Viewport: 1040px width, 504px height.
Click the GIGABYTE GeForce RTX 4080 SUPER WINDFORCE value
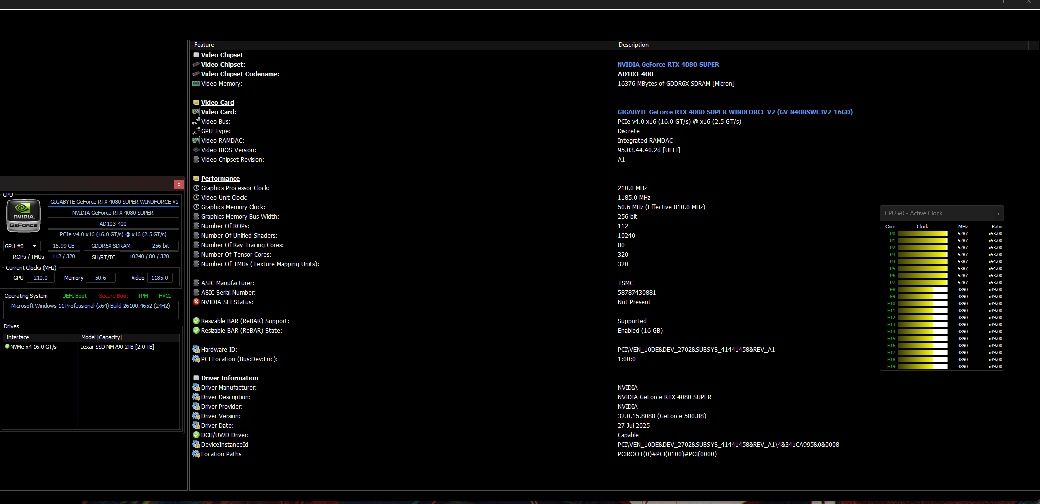coord(735,112)
